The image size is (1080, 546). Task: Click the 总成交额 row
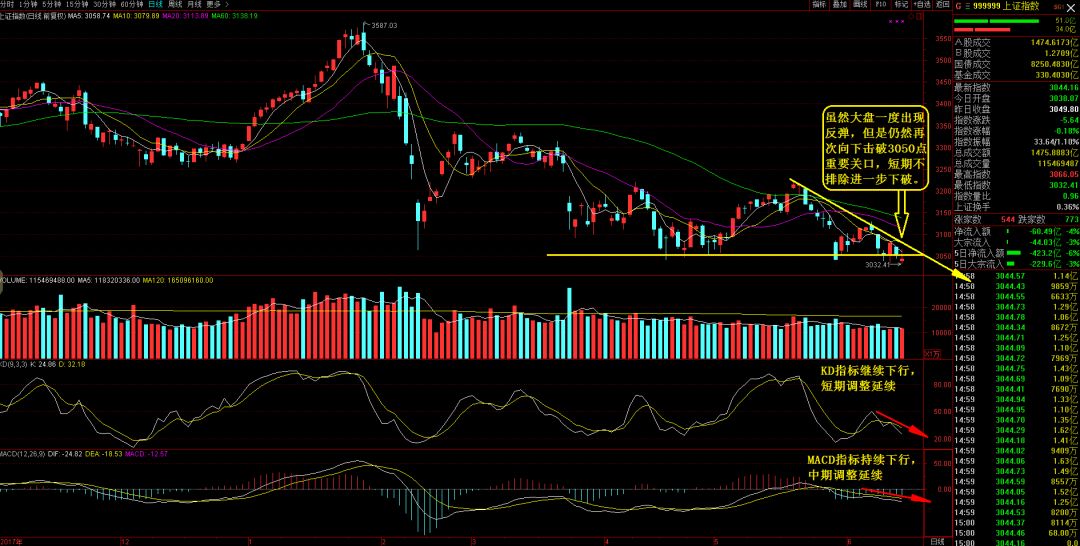[x=1016, y=152]
